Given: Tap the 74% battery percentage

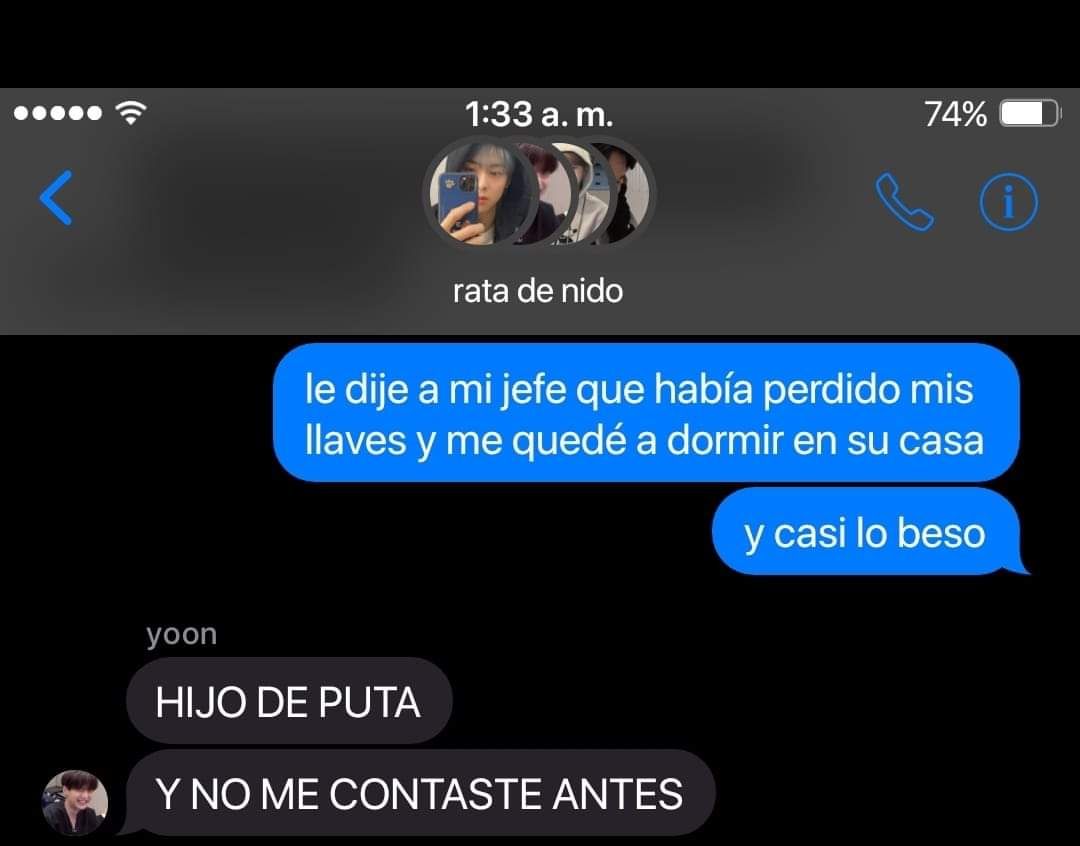Looking at the screenshot, I should tap(955, 114).
